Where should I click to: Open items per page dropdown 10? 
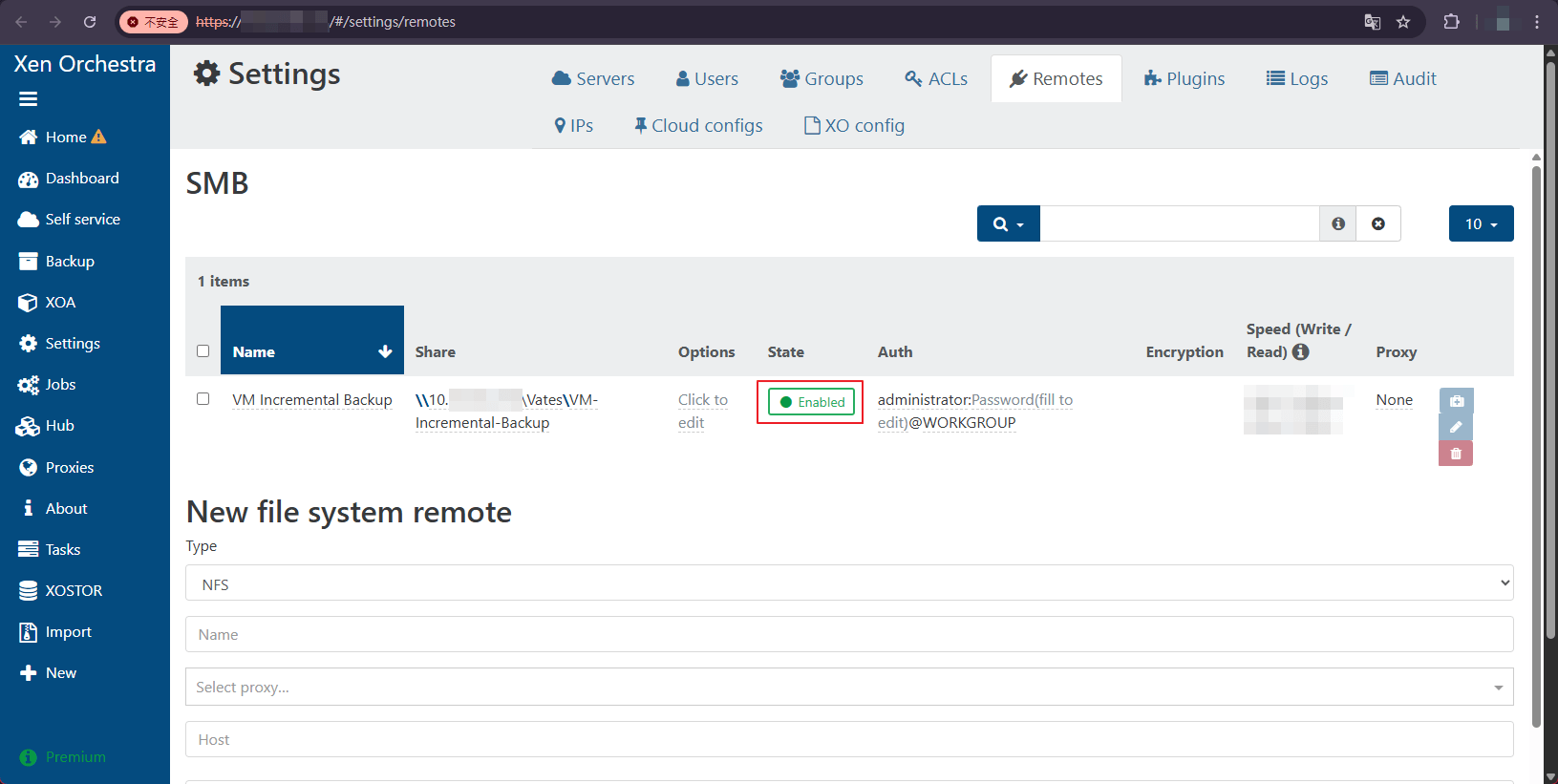point(1481,223)
